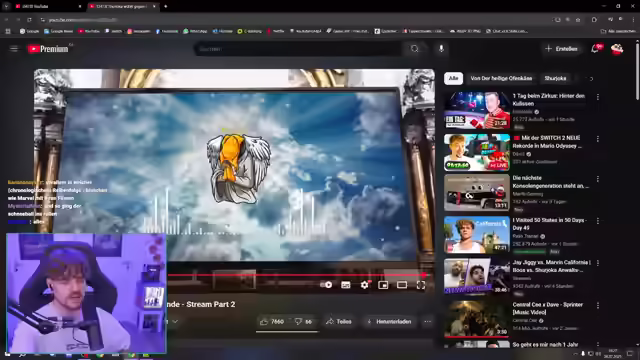Switch to miniplayer mode
Image resolution: width=640 pixels, height=360 pixels.
(x=383, y=285)
